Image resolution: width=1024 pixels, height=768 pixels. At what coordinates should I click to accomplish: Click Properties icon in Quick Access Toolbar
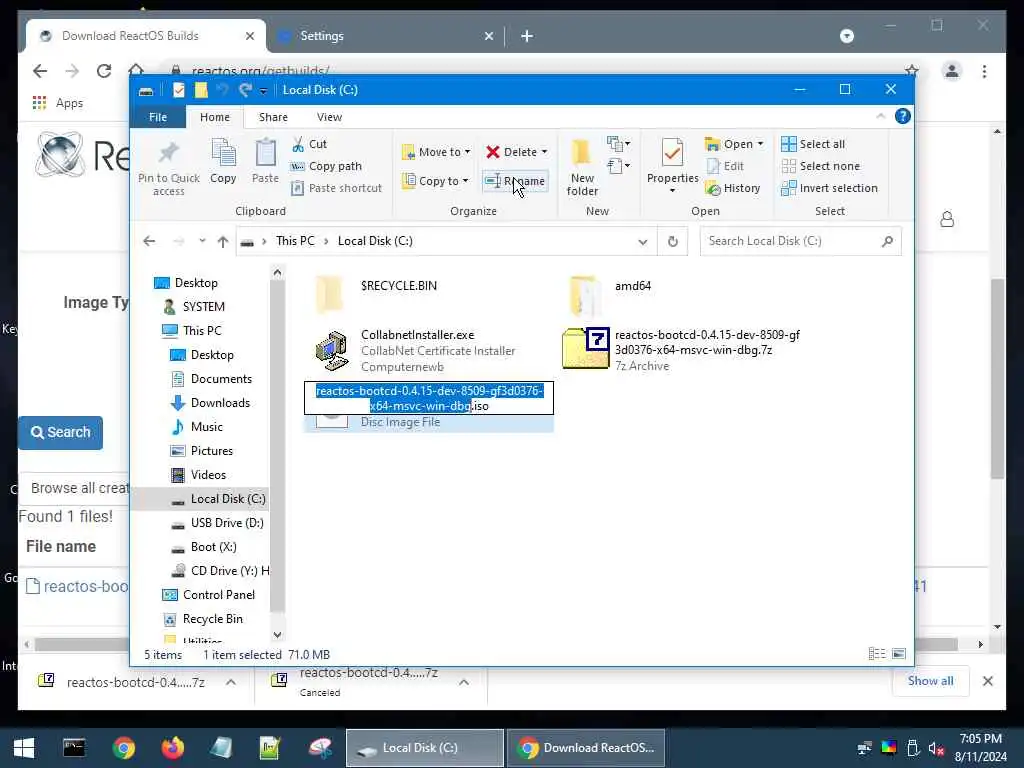(178, 90)
